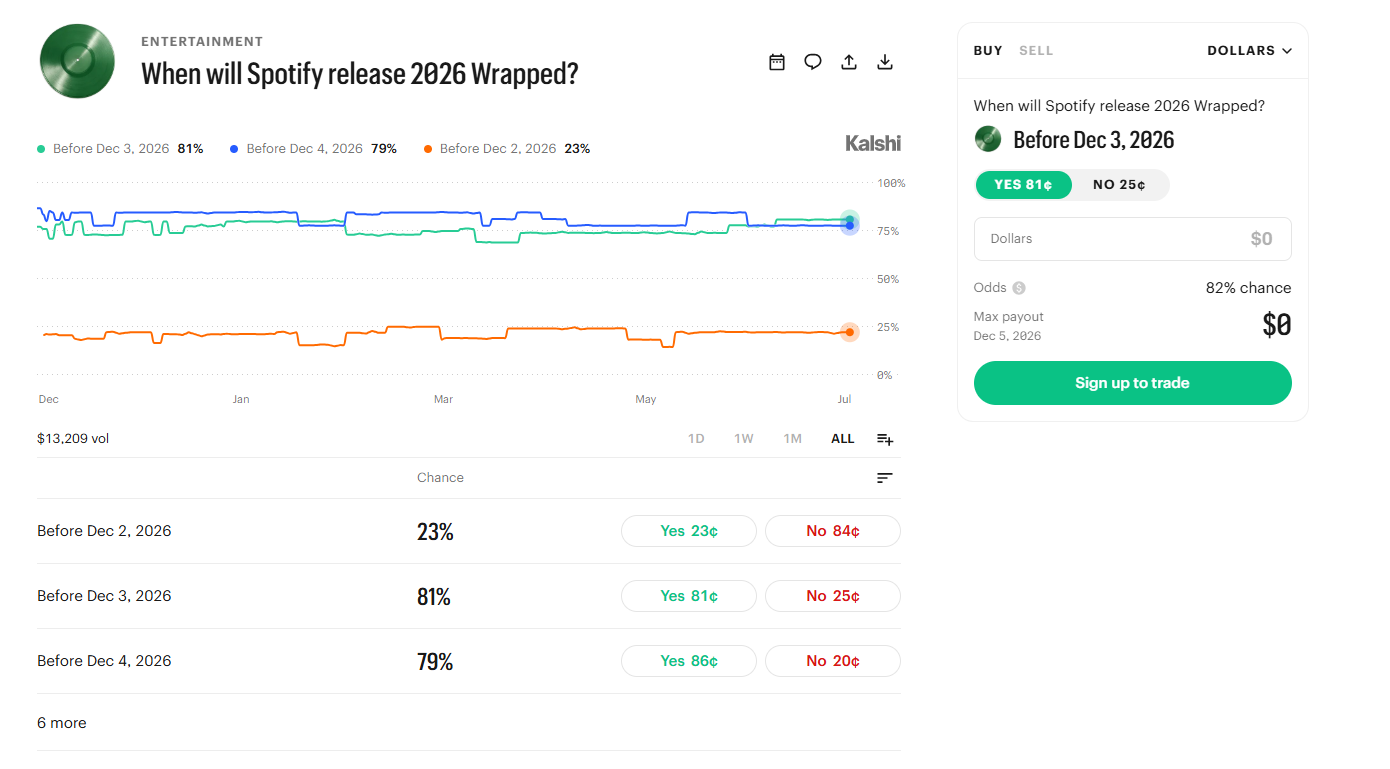Click the 82% chance odds value

1248,288
